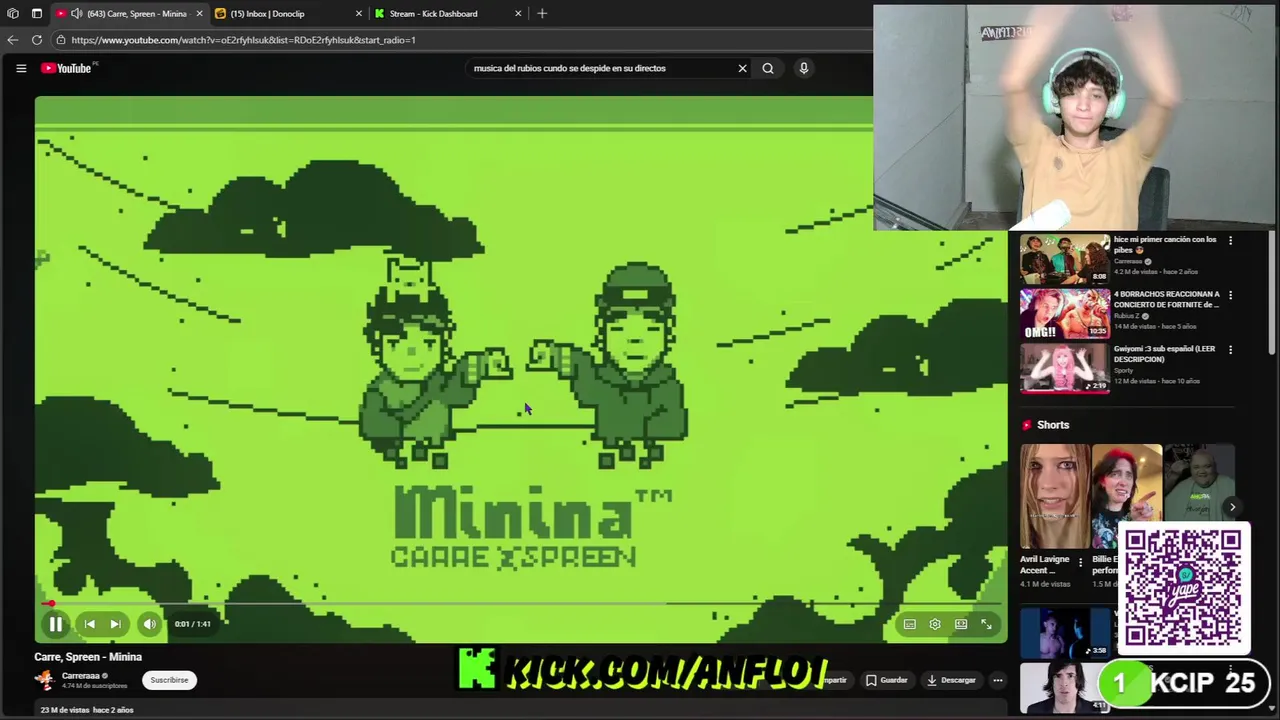Go to YouTube home via logo
This screenshot has height=720, width=1280.
click(x=67, y=68)
